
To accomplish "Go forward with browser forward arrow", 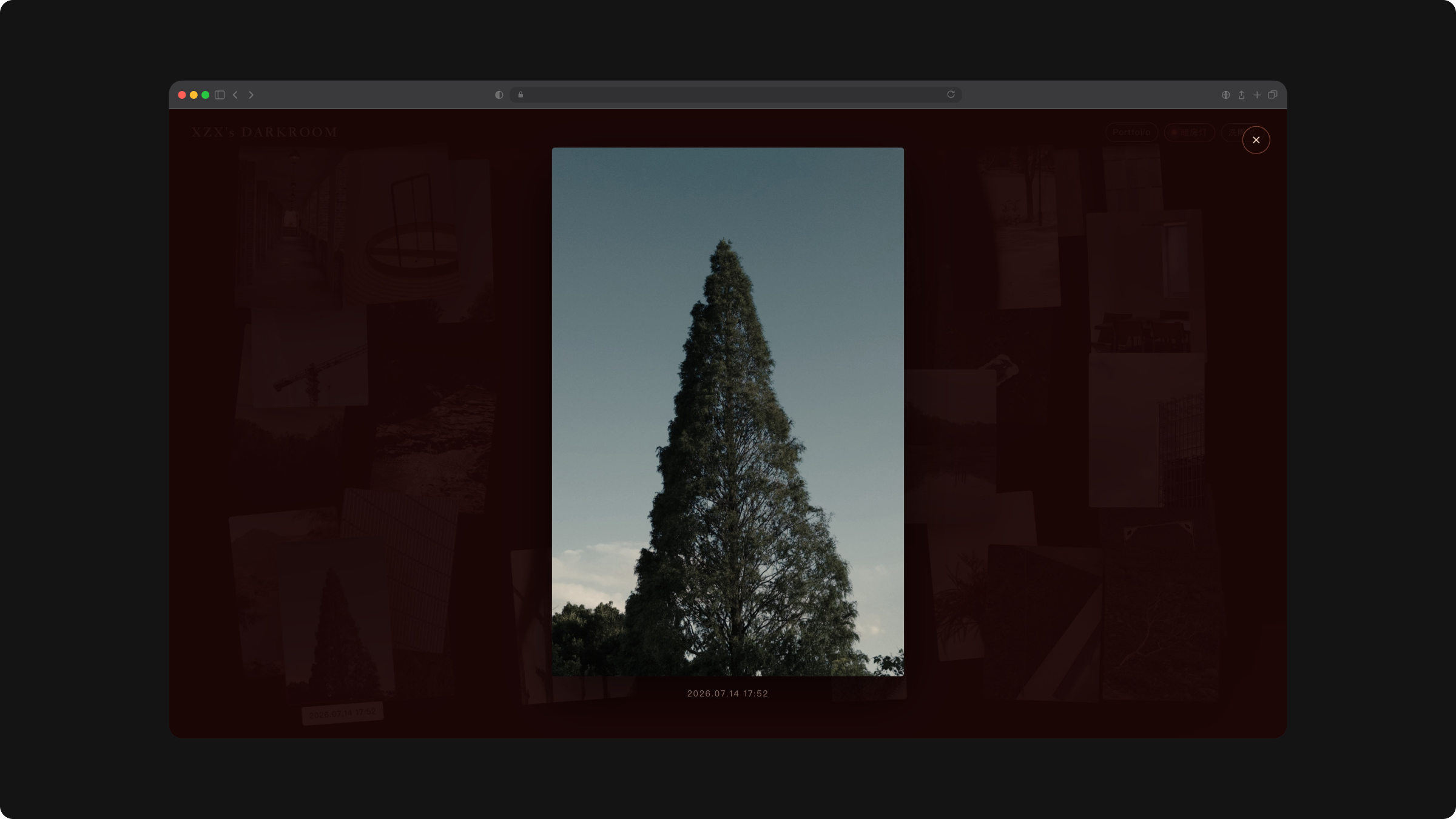I will point(251,95).
